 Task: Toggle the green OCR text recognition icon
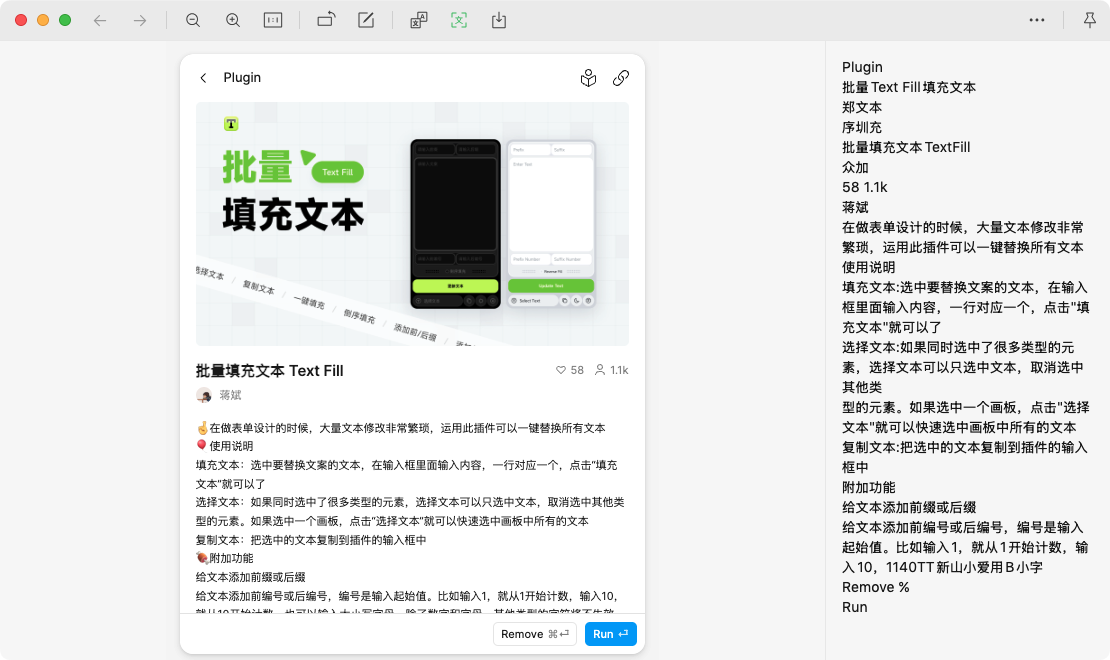coord(459,21)
